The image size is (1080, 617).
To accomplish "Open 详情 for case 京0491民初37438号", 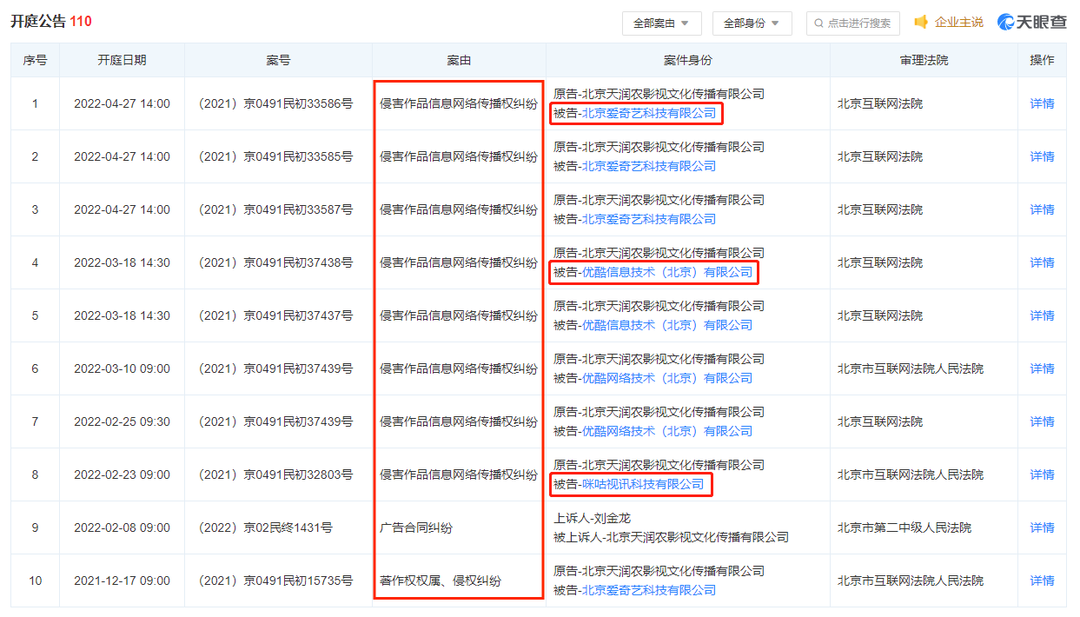I will click(1041, 262).
